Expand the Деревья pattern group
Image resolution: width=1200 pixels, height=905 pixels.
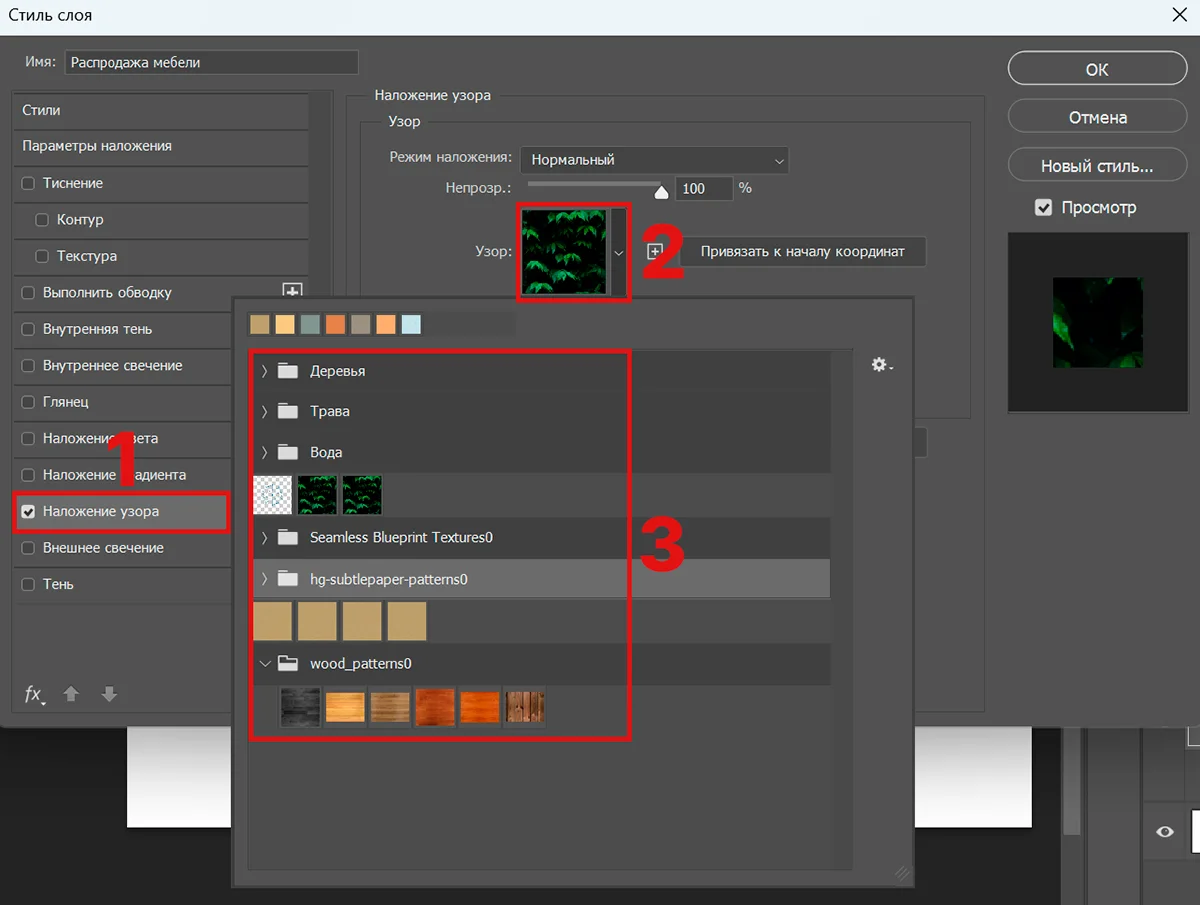click(264, 371)
